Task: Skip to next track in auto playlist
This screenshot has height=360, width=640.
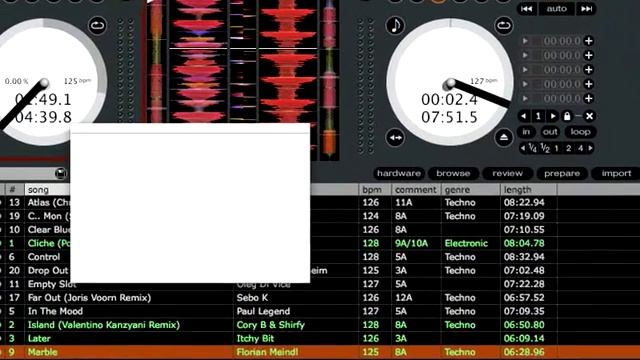Action: pyautogui.click(x=586, y=9)
